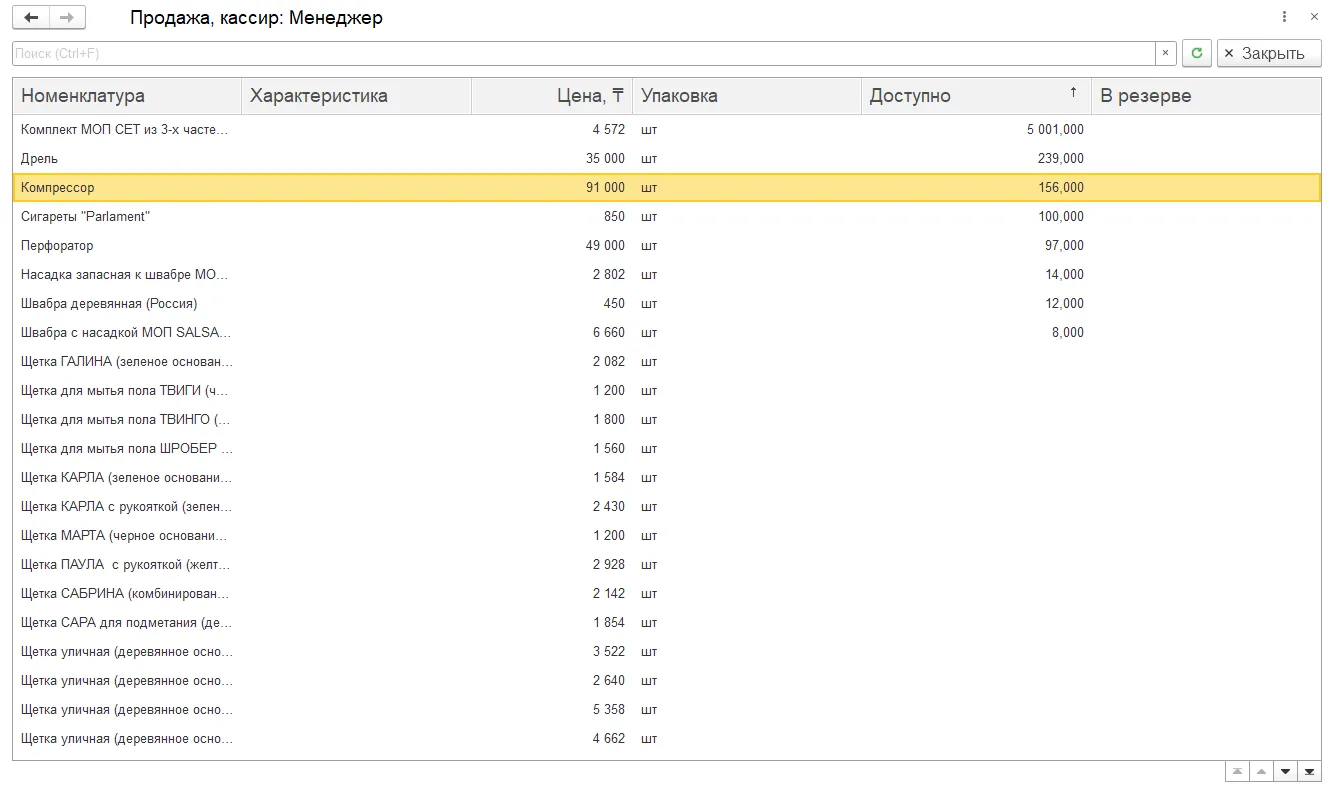The image size is (1331, 792).
Task: Jump to the first row with the top arrow icon
Action: [x=1238, y=771]
